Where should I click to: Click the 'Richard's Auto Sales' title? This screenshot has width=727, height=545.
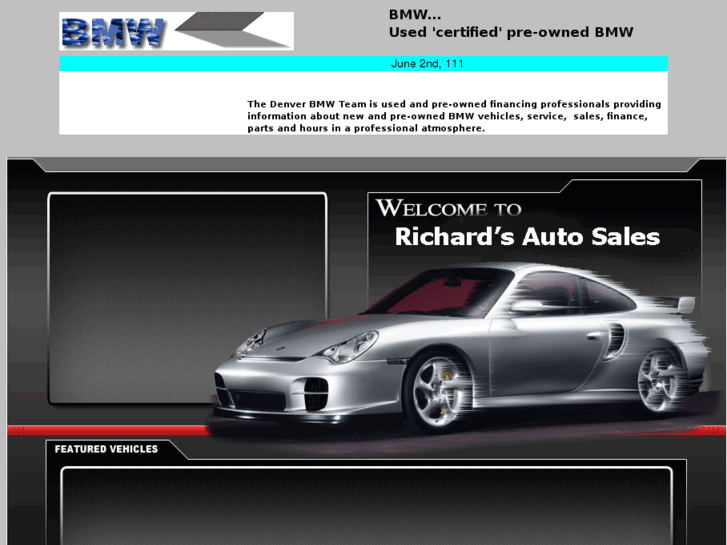[x=527, y=237]
